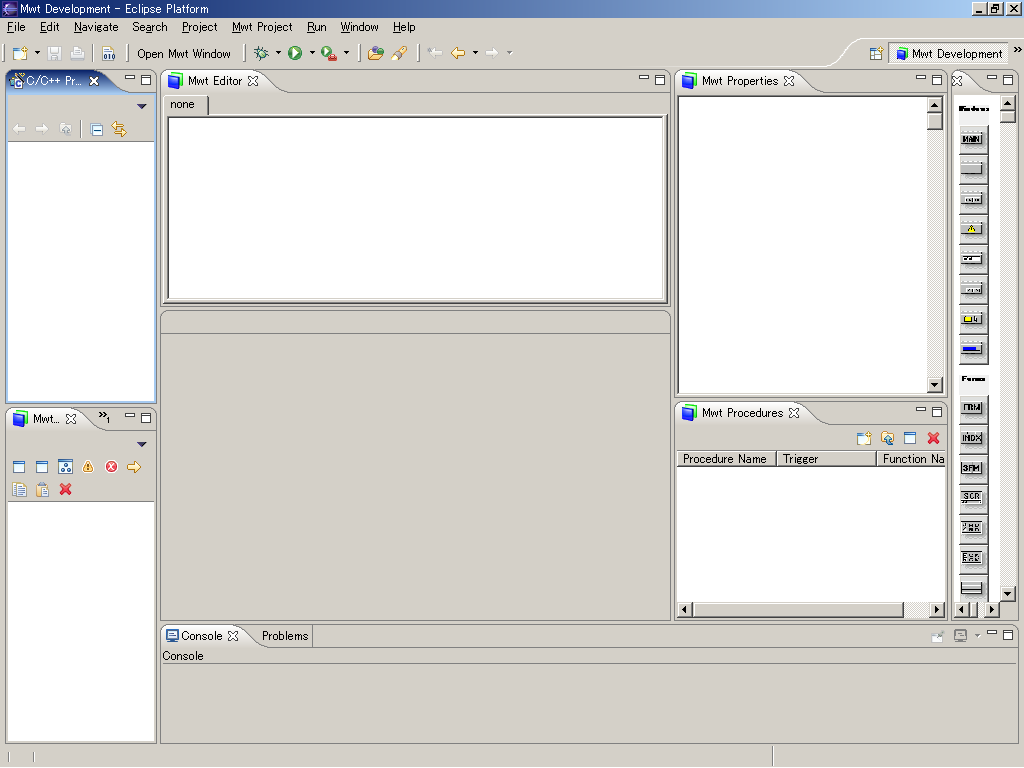The width and height of the screenshot is (1024, 768).
Task: Click the yellow Back arrow in main toolbar
Action: point(458,53)
